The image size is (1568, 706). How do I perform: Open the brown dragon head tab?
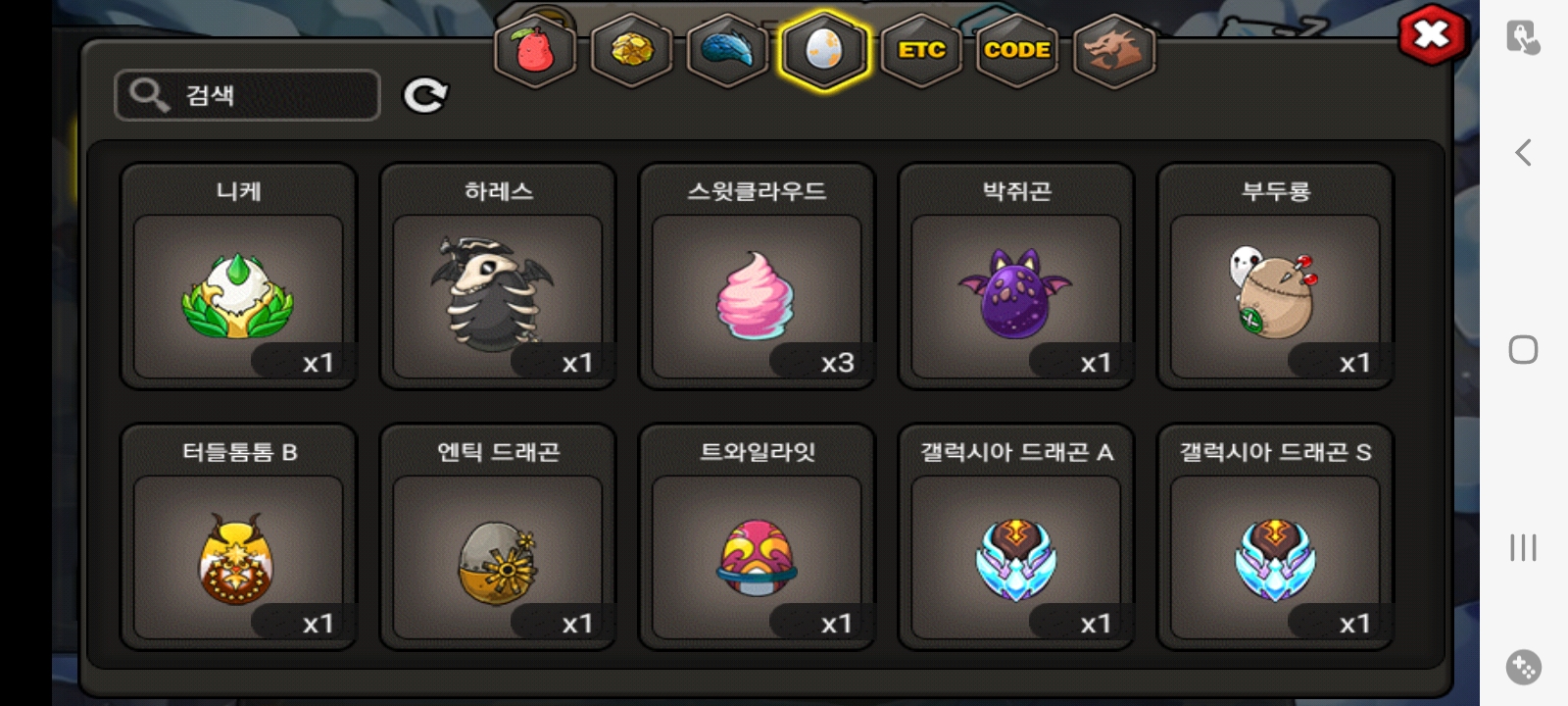(x=1114, y=50)
